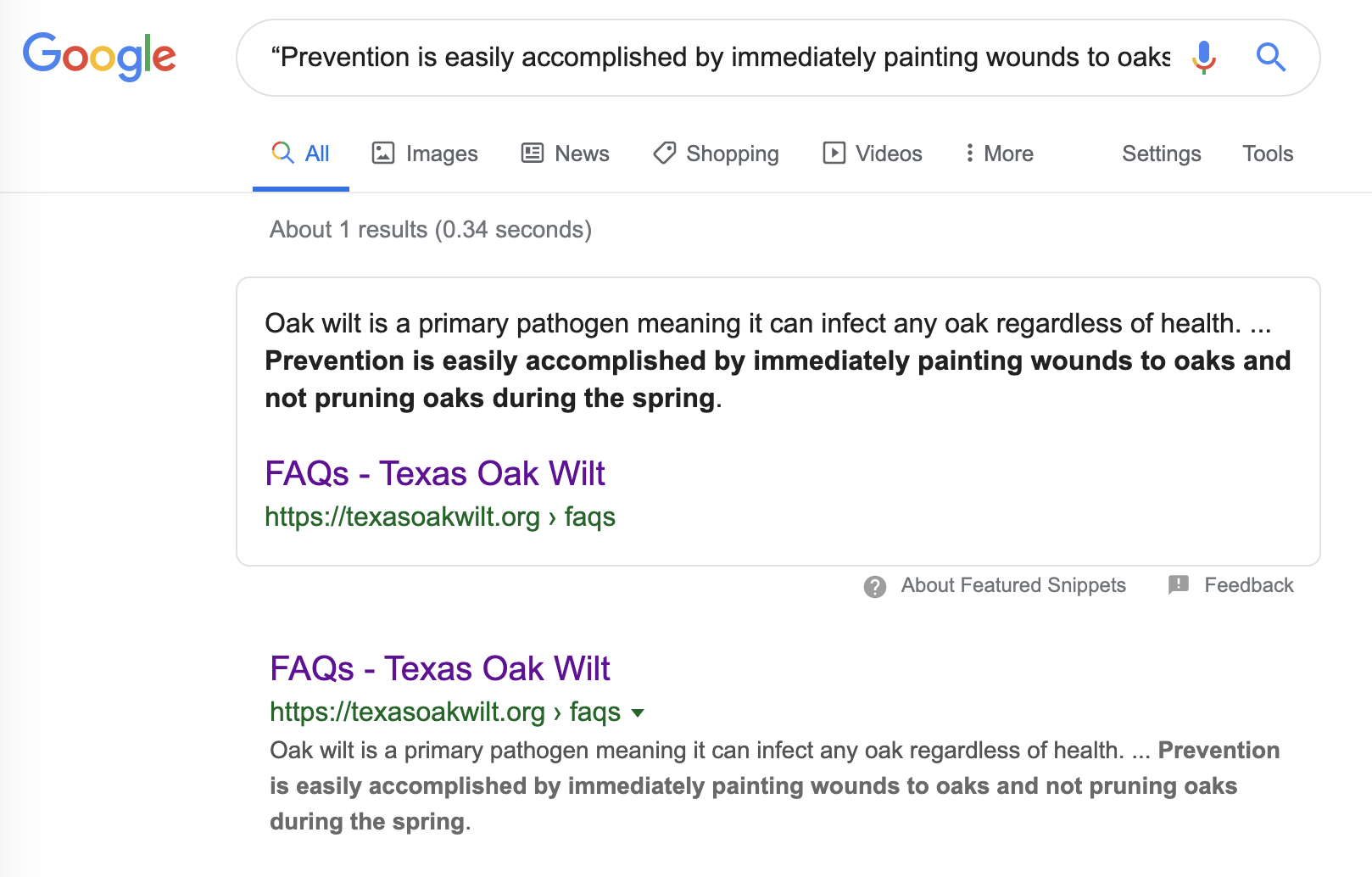The width and height of the screenshot is (1372, 877).
Task: Start voice search with the microphone icon
Action: click(x=1203, y=58)
